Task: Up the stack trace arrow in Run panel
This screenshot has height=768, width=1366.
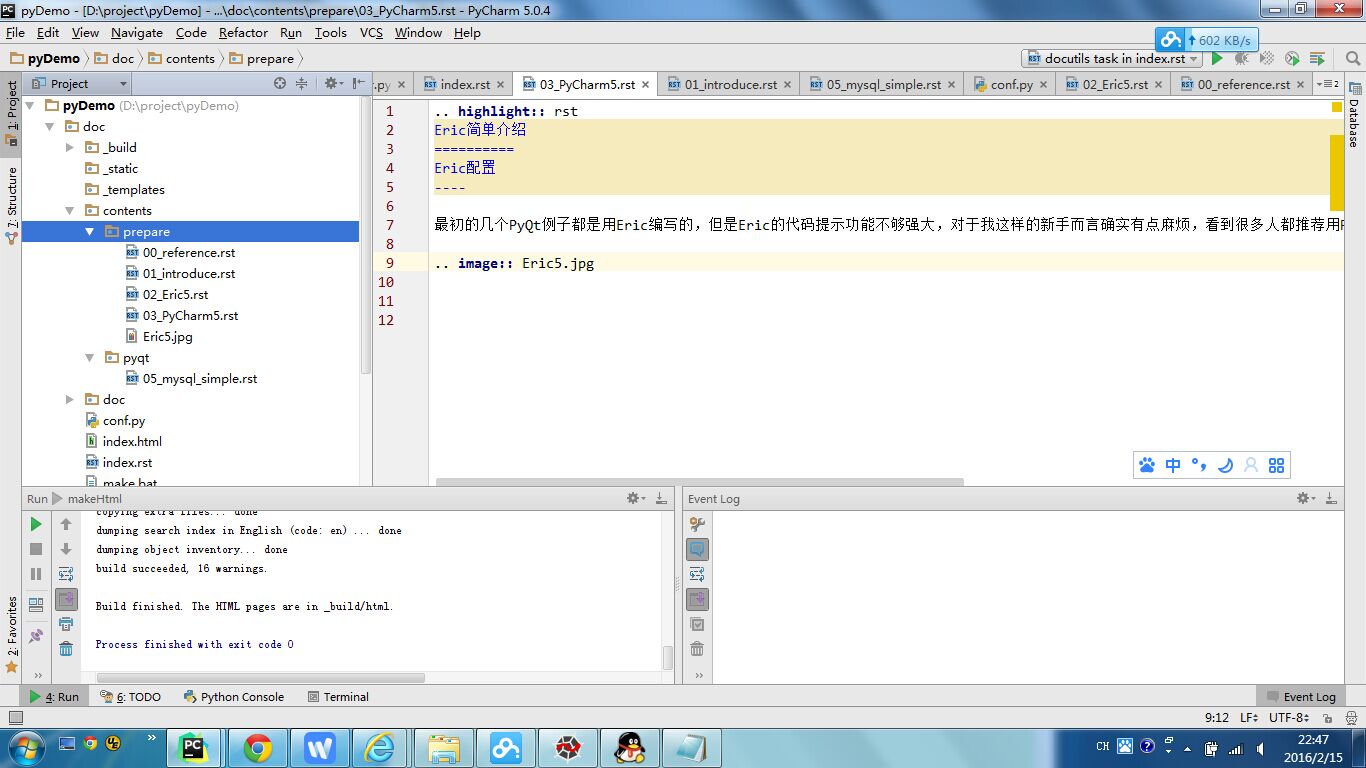Action: point(66,524)
